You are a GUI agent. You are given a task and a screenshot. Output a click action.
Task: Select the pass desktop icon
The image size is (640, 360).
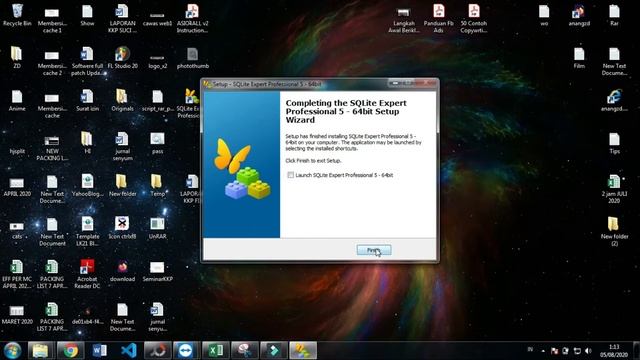coord(158,143)
